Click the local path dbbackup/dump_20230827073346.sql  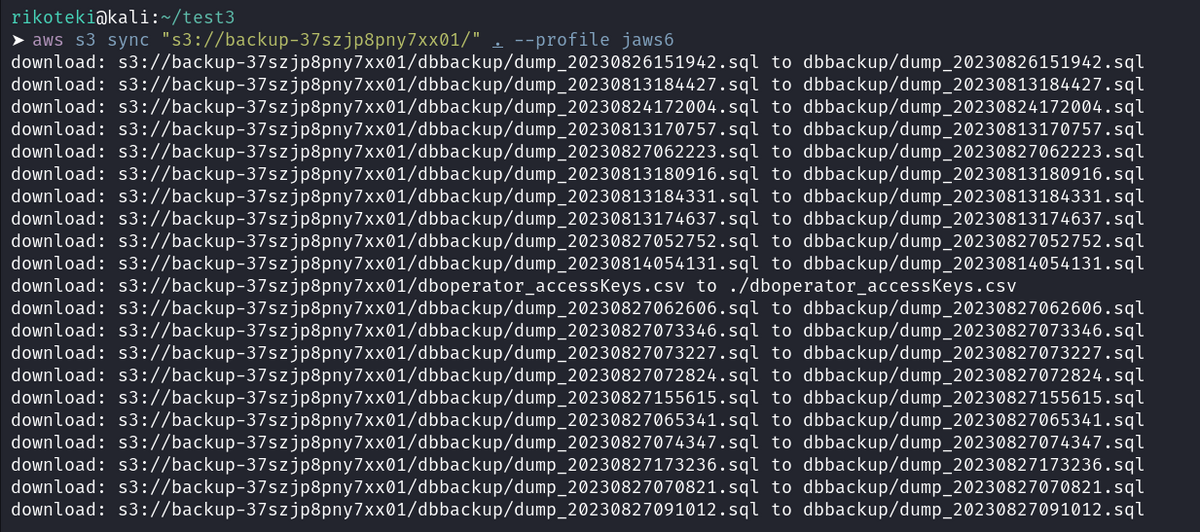pos(974,332)
